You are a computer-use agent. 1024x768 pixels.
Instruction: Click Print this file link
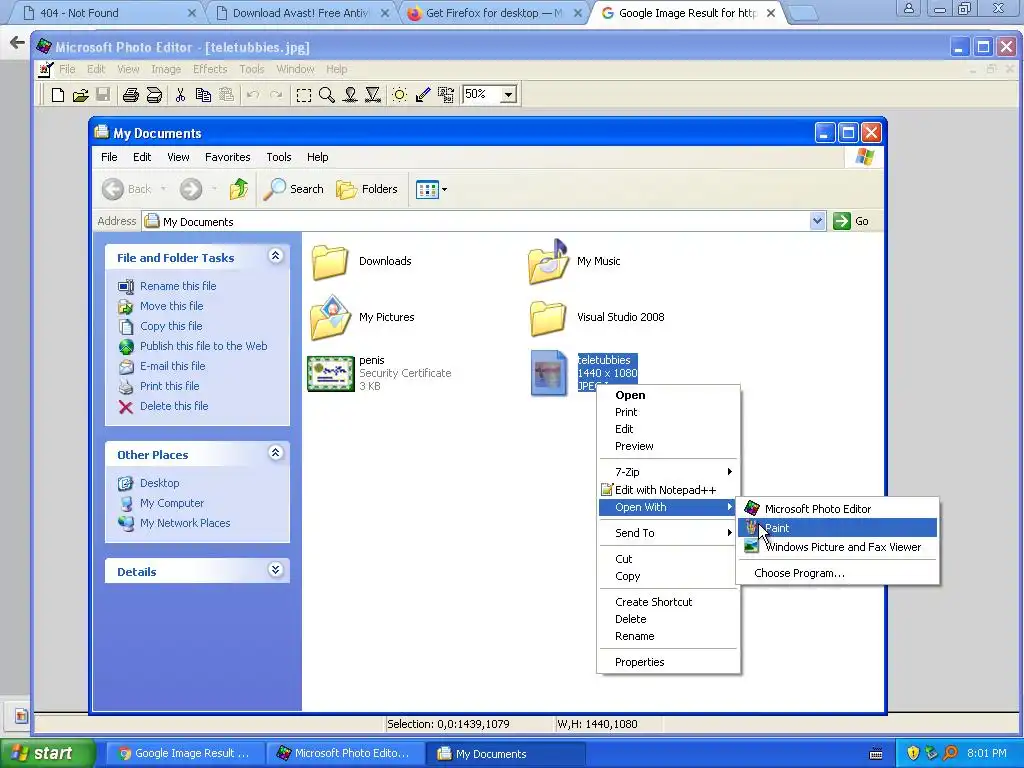[169, 386]
